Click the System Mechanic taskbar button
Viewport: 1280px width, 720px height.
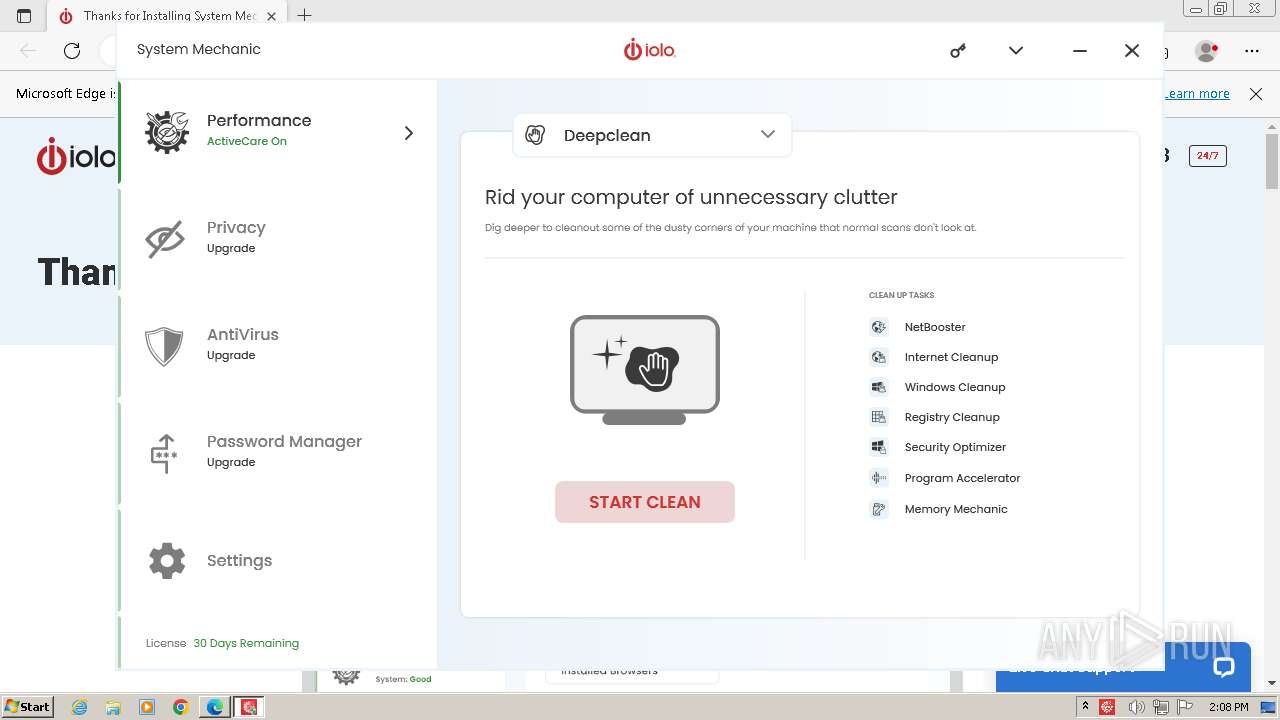(249, 707)
